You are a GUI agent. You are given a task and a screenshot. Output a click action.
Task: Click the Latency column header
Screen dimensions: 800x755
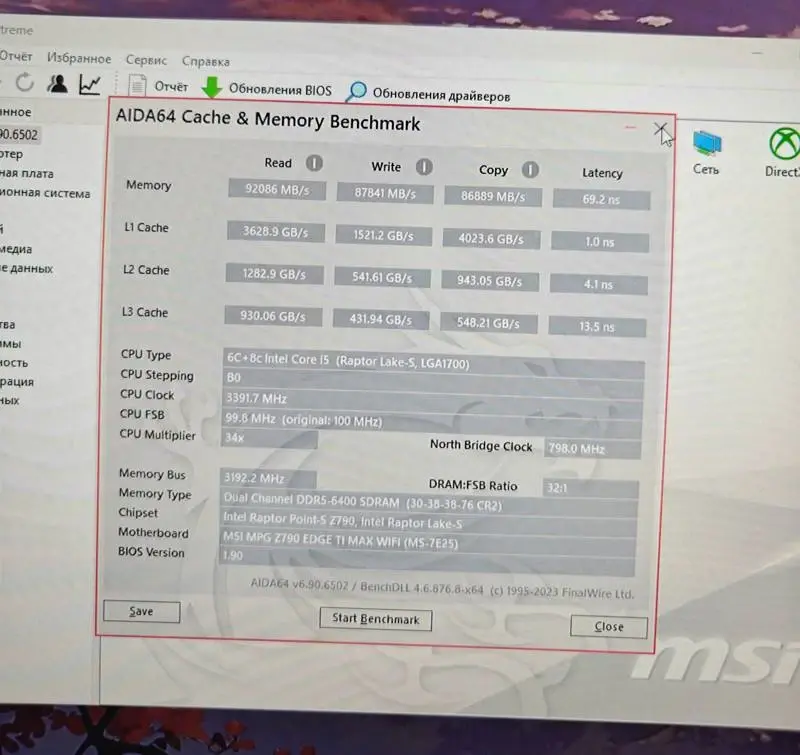pyautogui.click(x=603, y=173)
